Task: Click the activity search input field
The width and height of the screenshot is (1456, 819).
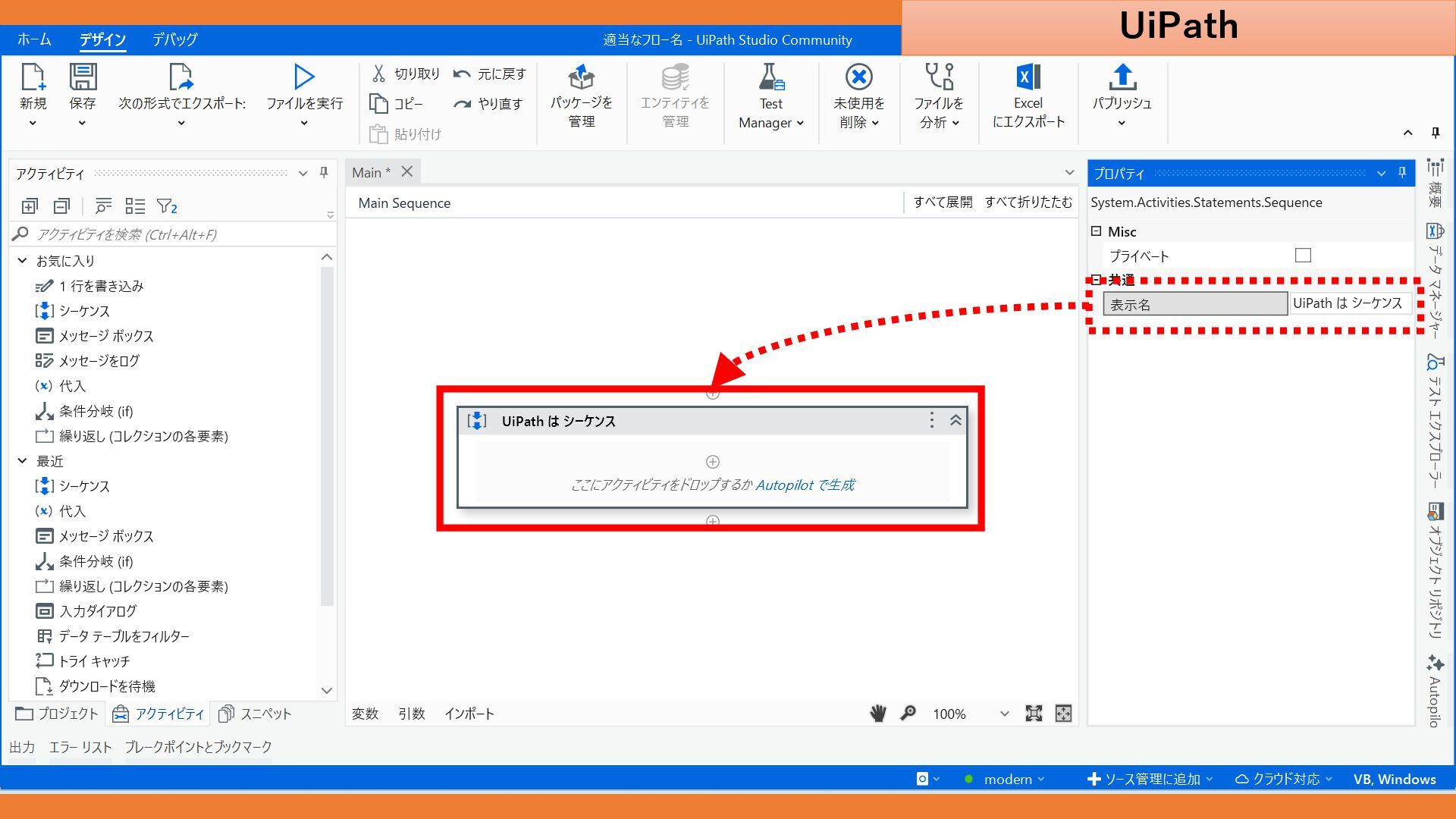Action: tap(174, 234)
